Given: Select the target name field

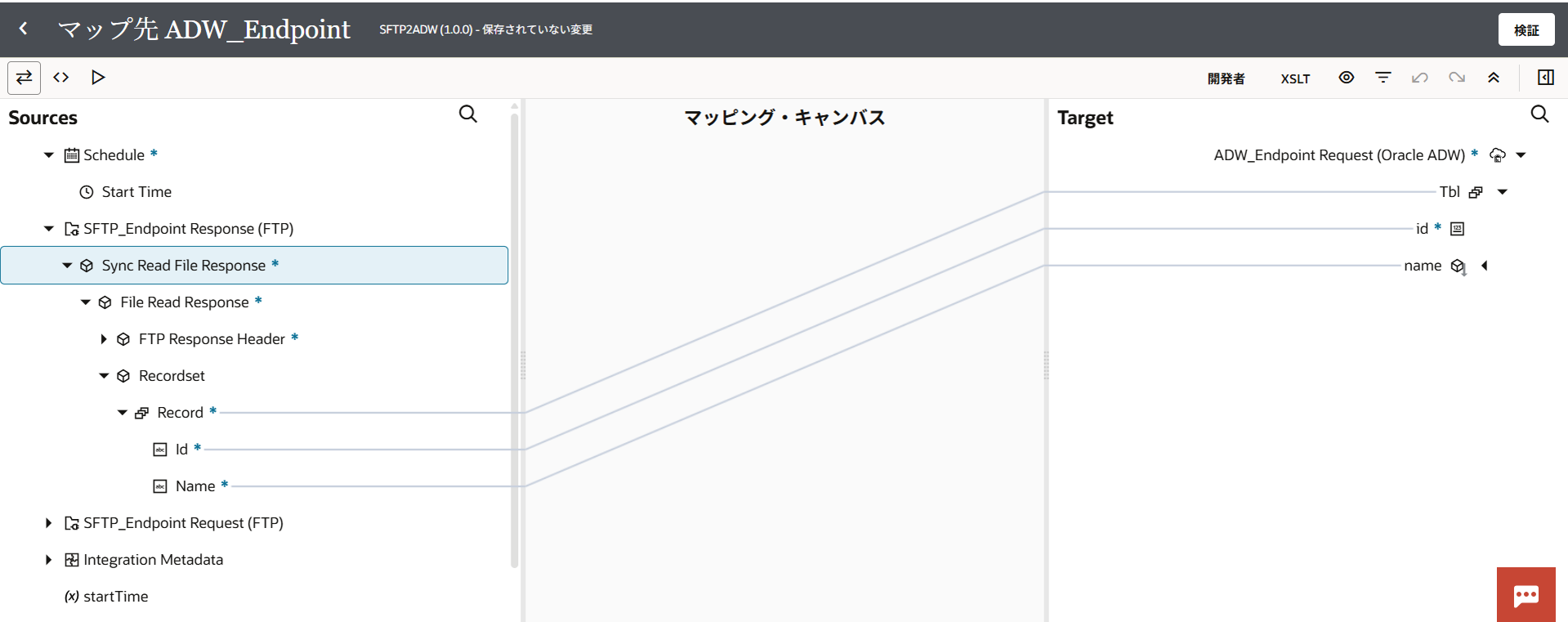Looking at the screenshot, I should tap(1423, 266).
